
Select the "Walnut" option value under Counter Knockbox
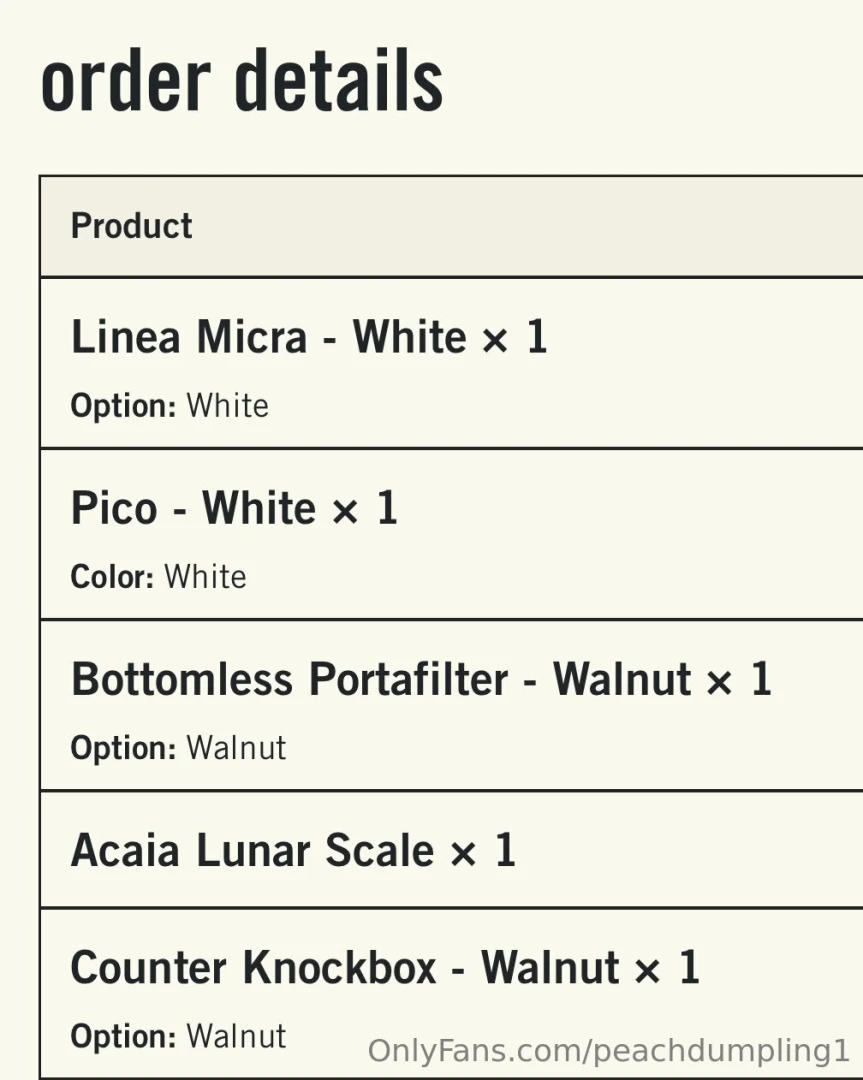click(x=236, y=1036)
